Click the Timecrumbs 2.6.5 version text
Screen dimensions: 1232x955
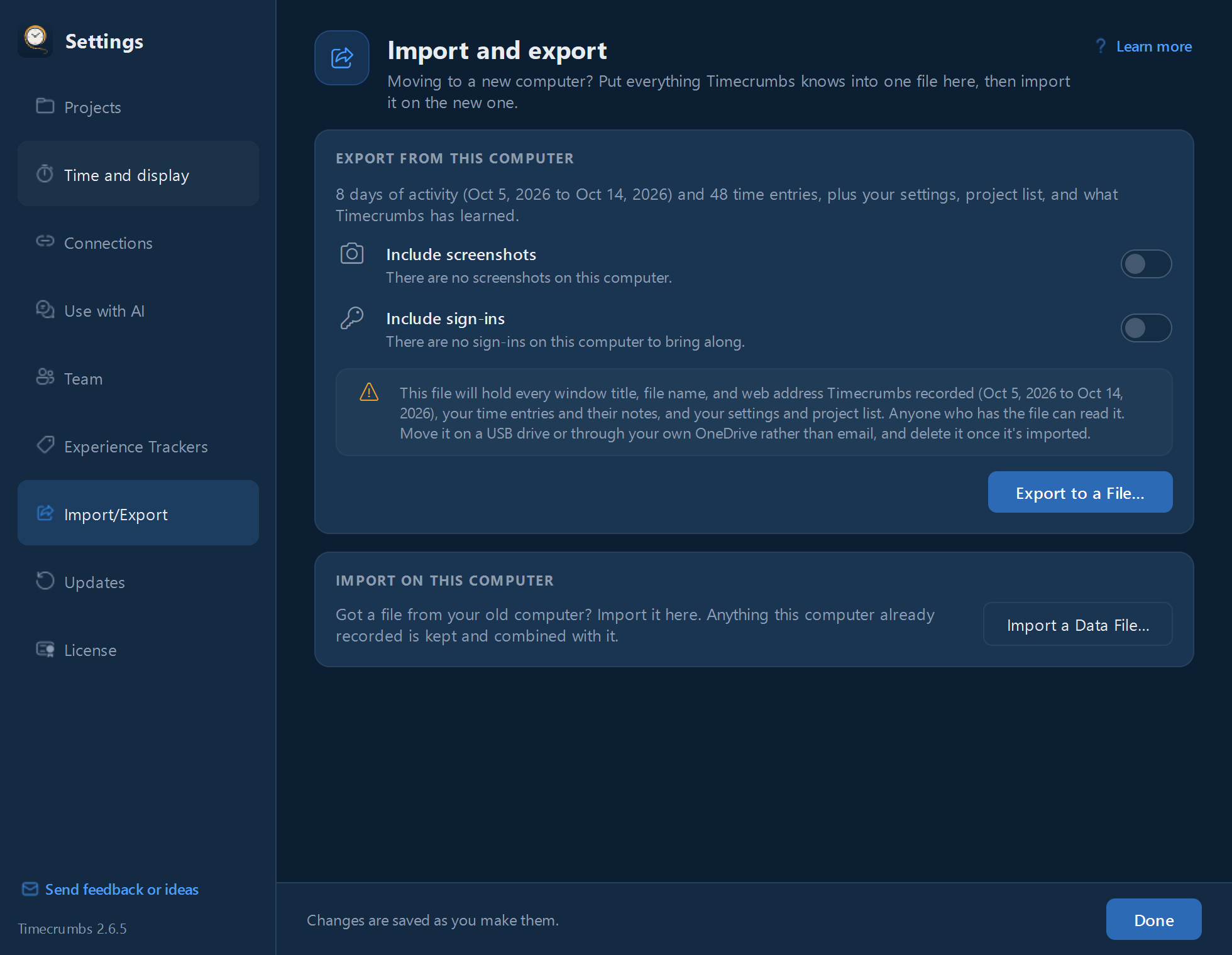72,929
